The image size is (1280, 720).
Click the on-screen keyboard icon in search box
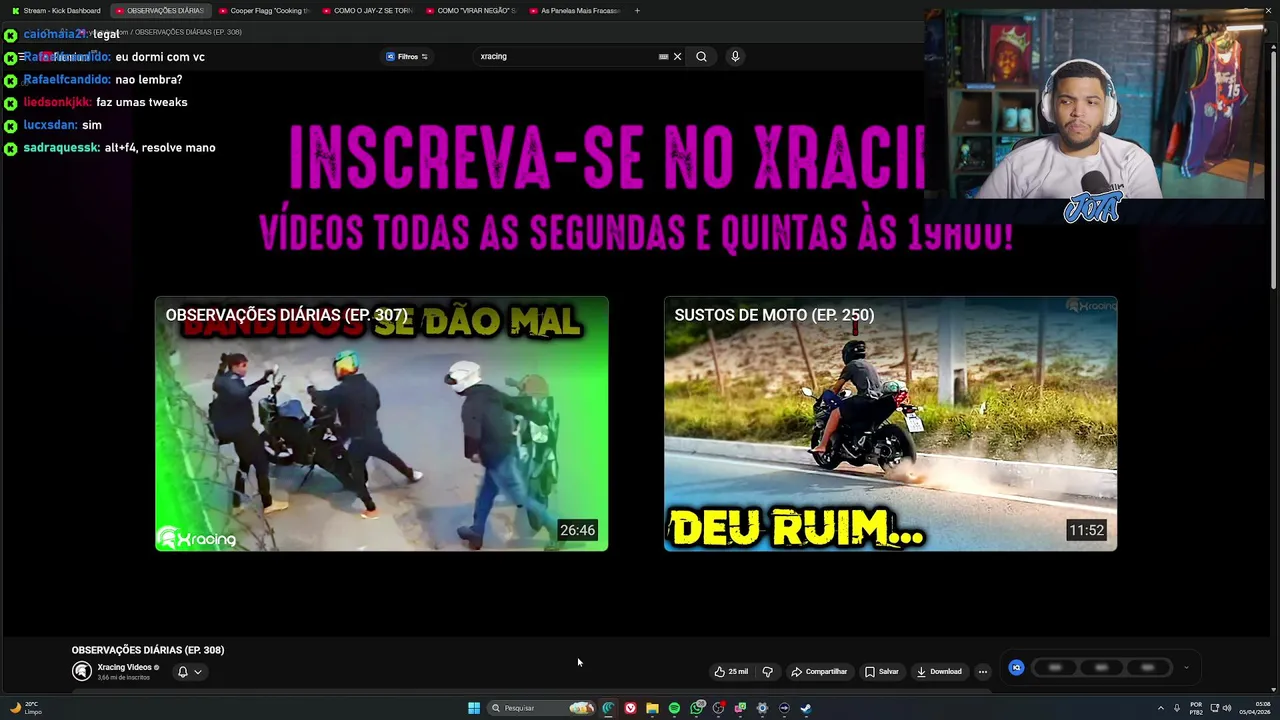[x=663, y=56]
